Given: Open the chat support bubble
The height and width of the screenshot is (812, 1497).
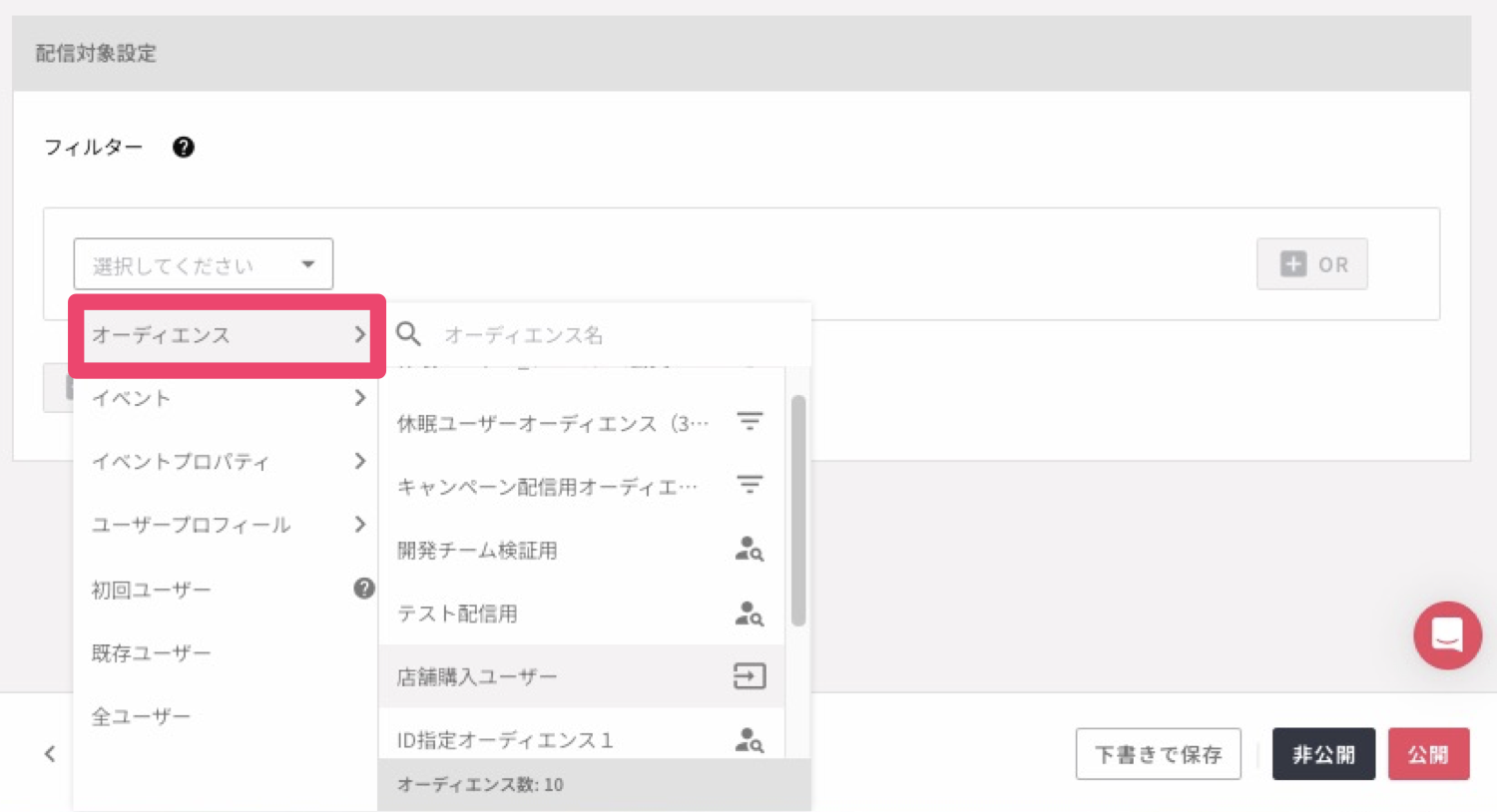Looking at the screenshot, I should [x=1447, y=635].
